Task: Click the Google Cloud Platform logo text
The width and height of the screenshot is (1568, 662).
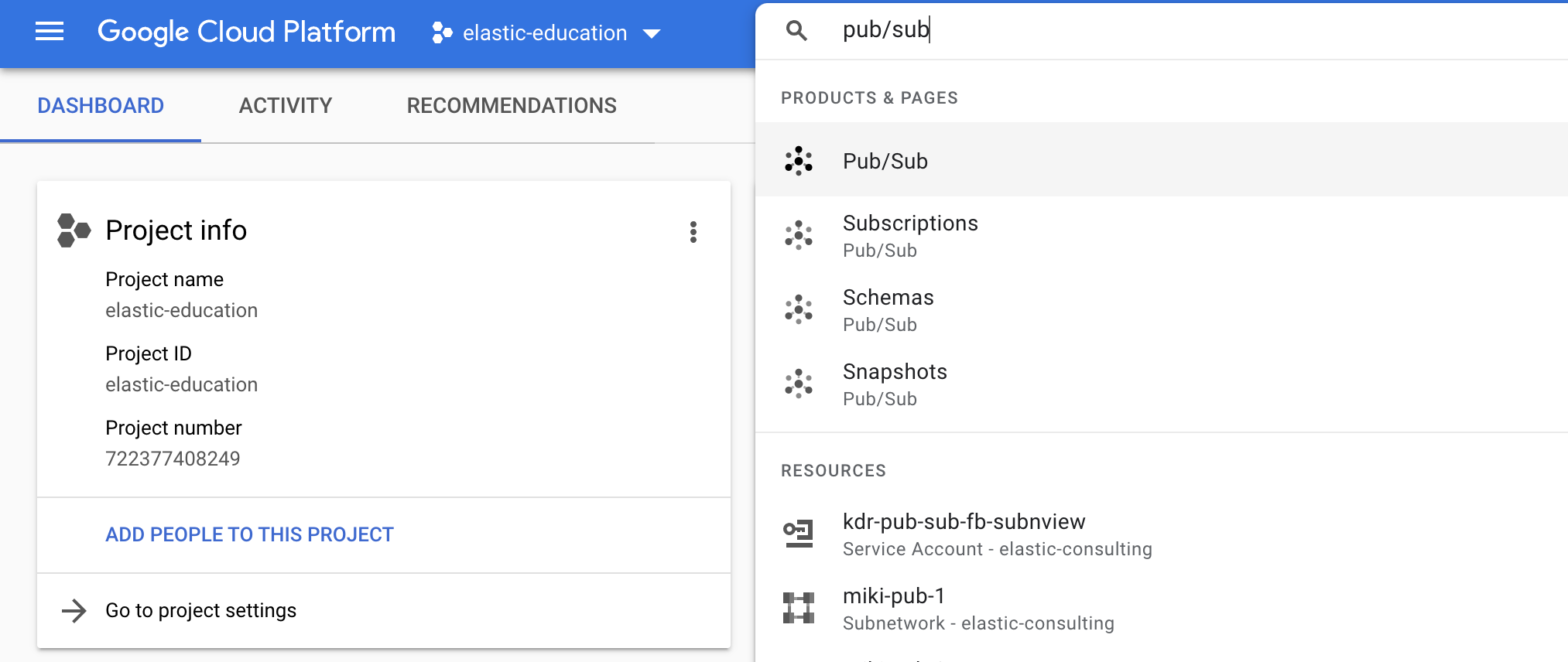Action: click(x=246, y=32)
